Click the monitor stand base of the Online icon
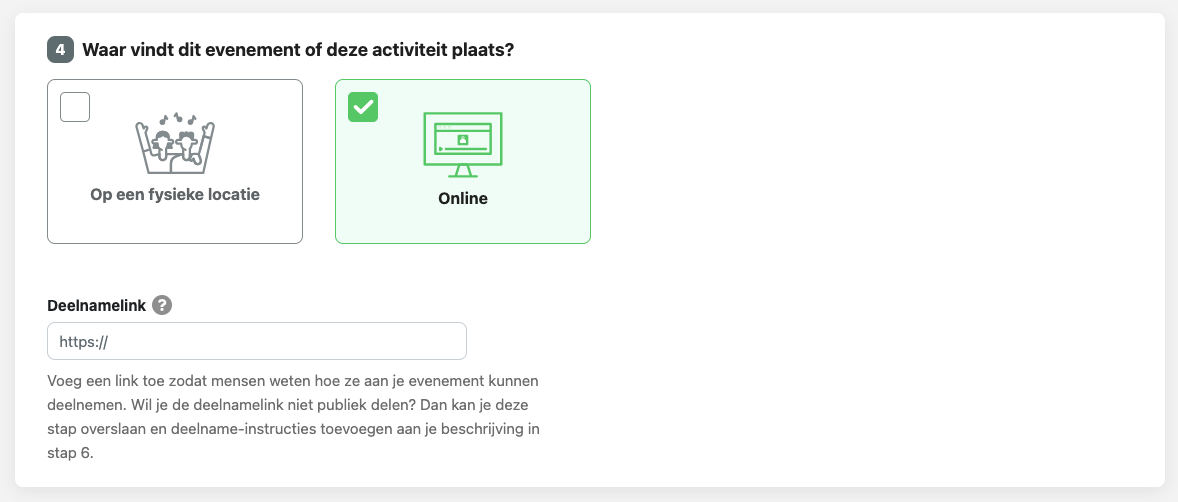This screenshot has height=502, width=1178. [x=463, y=172]
